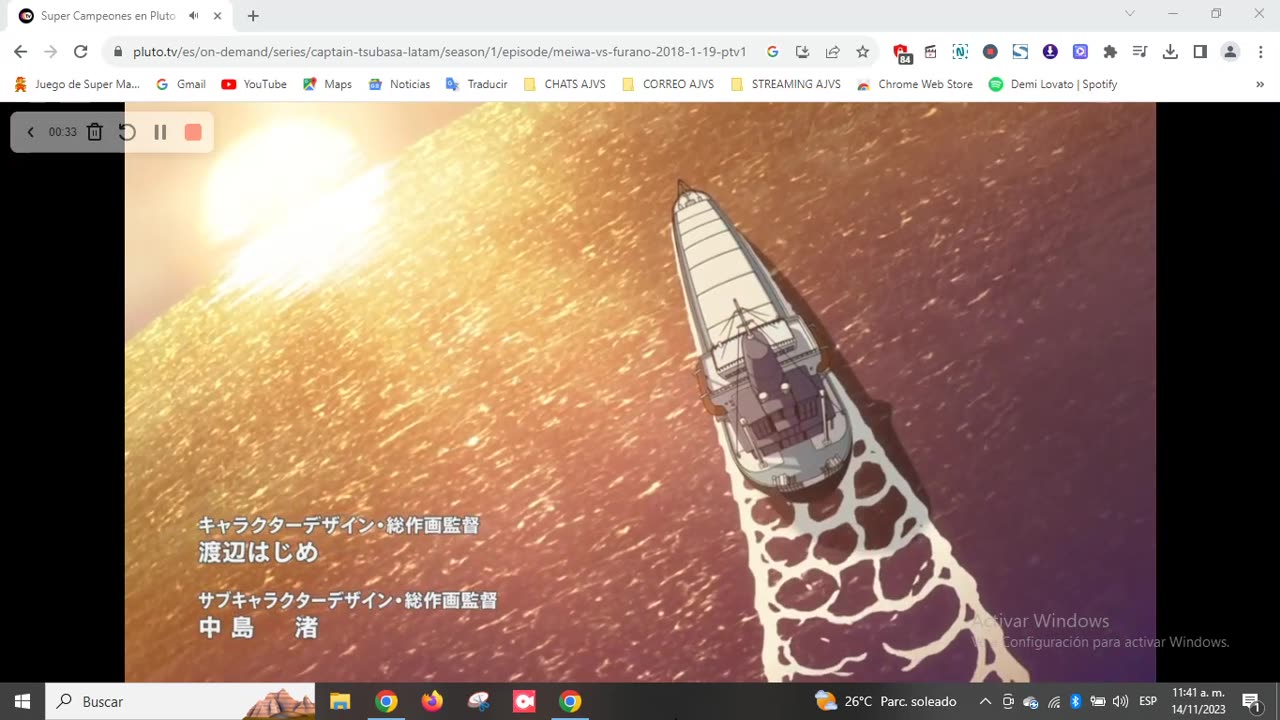
Task: Switch the ESP input language
Action: point(1148,701)
